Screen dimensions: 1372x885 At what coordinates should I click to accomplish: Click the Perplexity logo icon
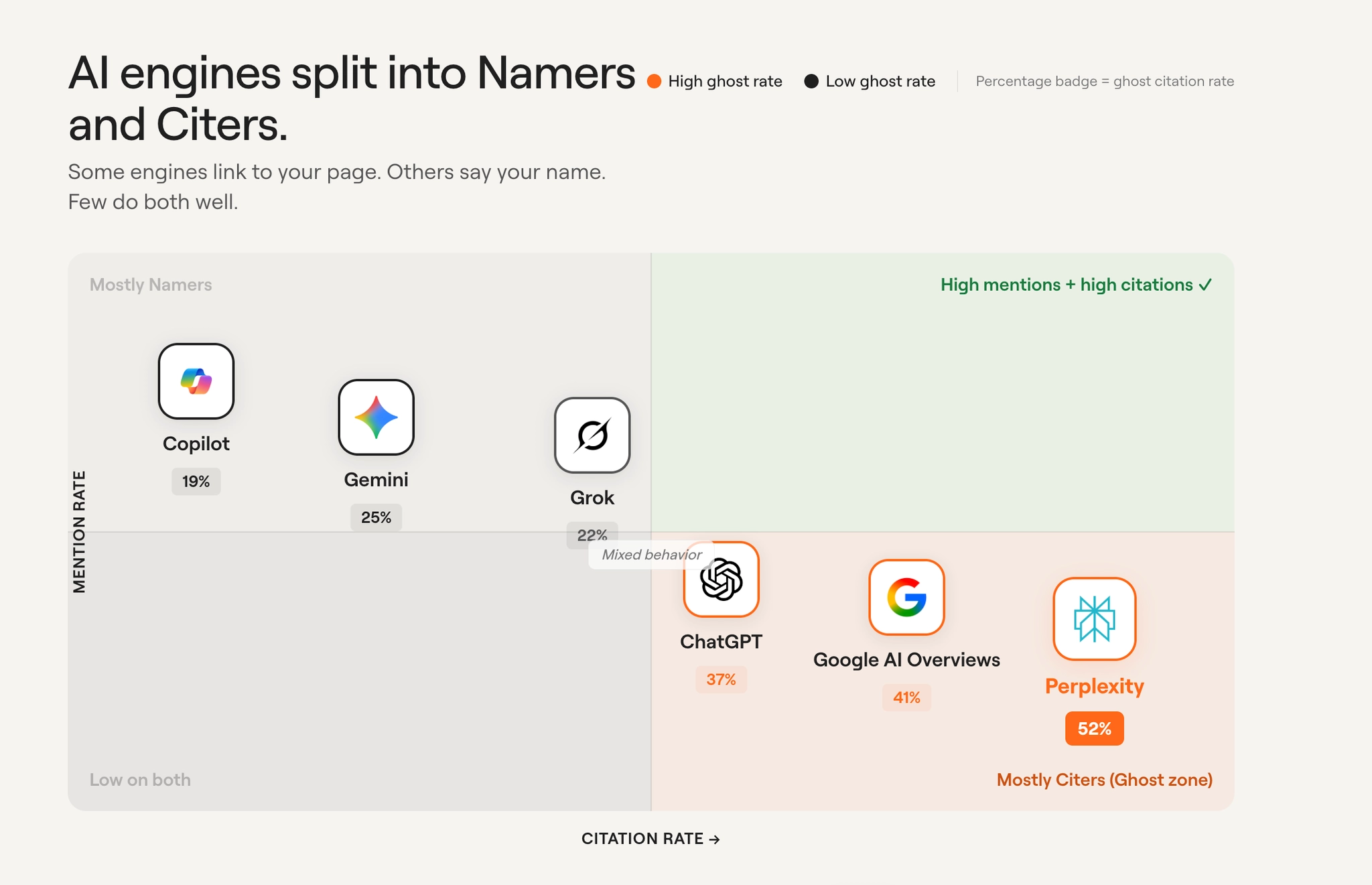[x=1095, y=619]
